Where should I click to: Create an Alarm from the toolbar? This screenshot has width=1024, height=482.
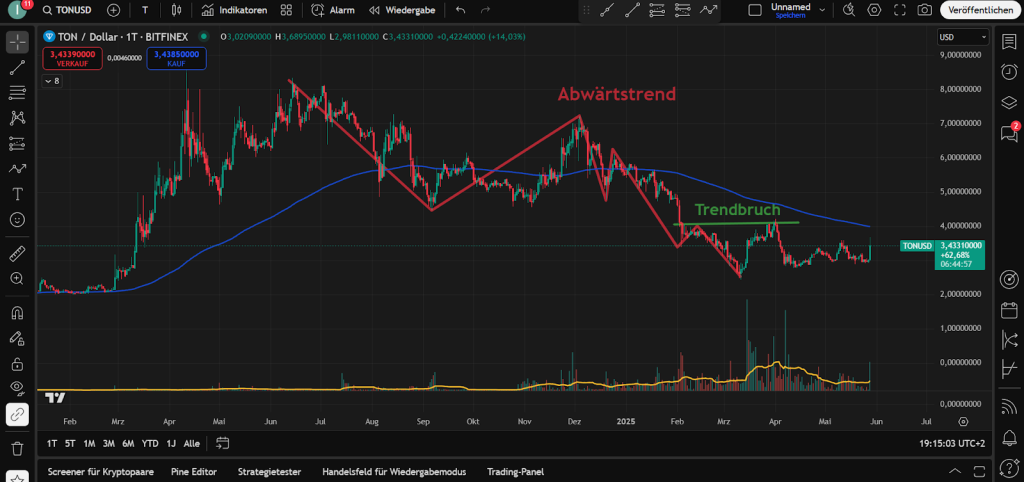(333, 10)
